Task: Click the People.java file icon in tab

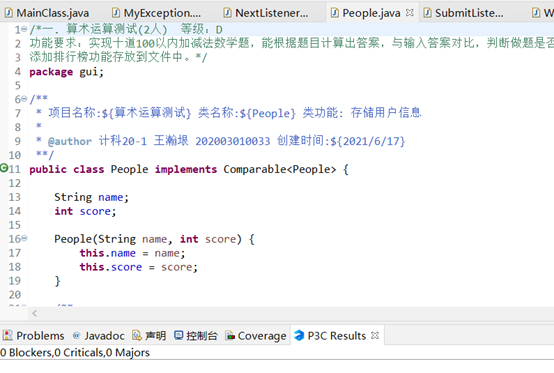Action: [334, 13]
